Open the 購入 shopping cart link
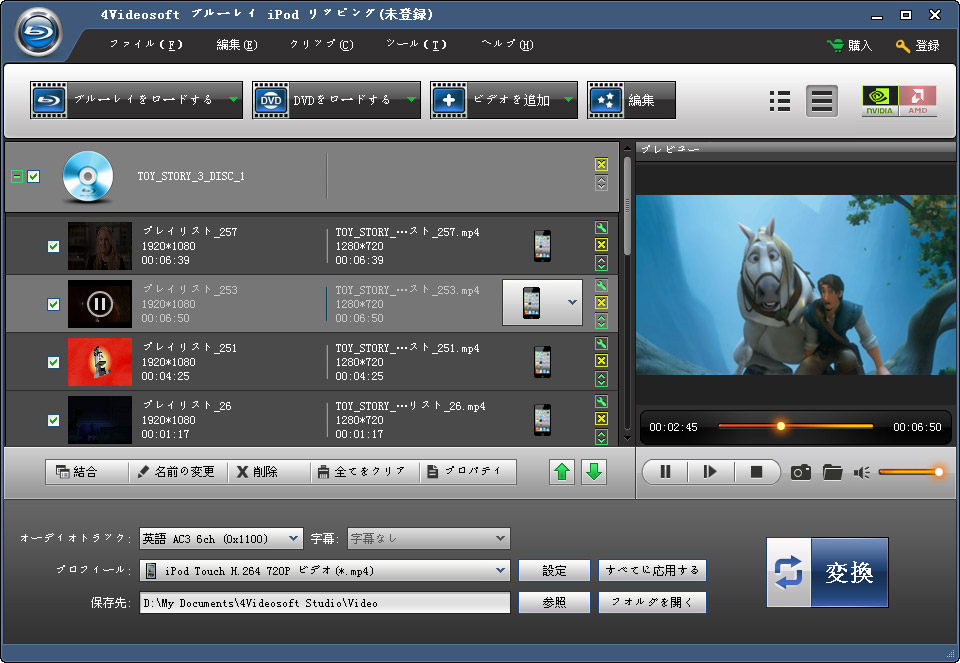This screenshot has width=960, height=663. (x=849, y=46)
